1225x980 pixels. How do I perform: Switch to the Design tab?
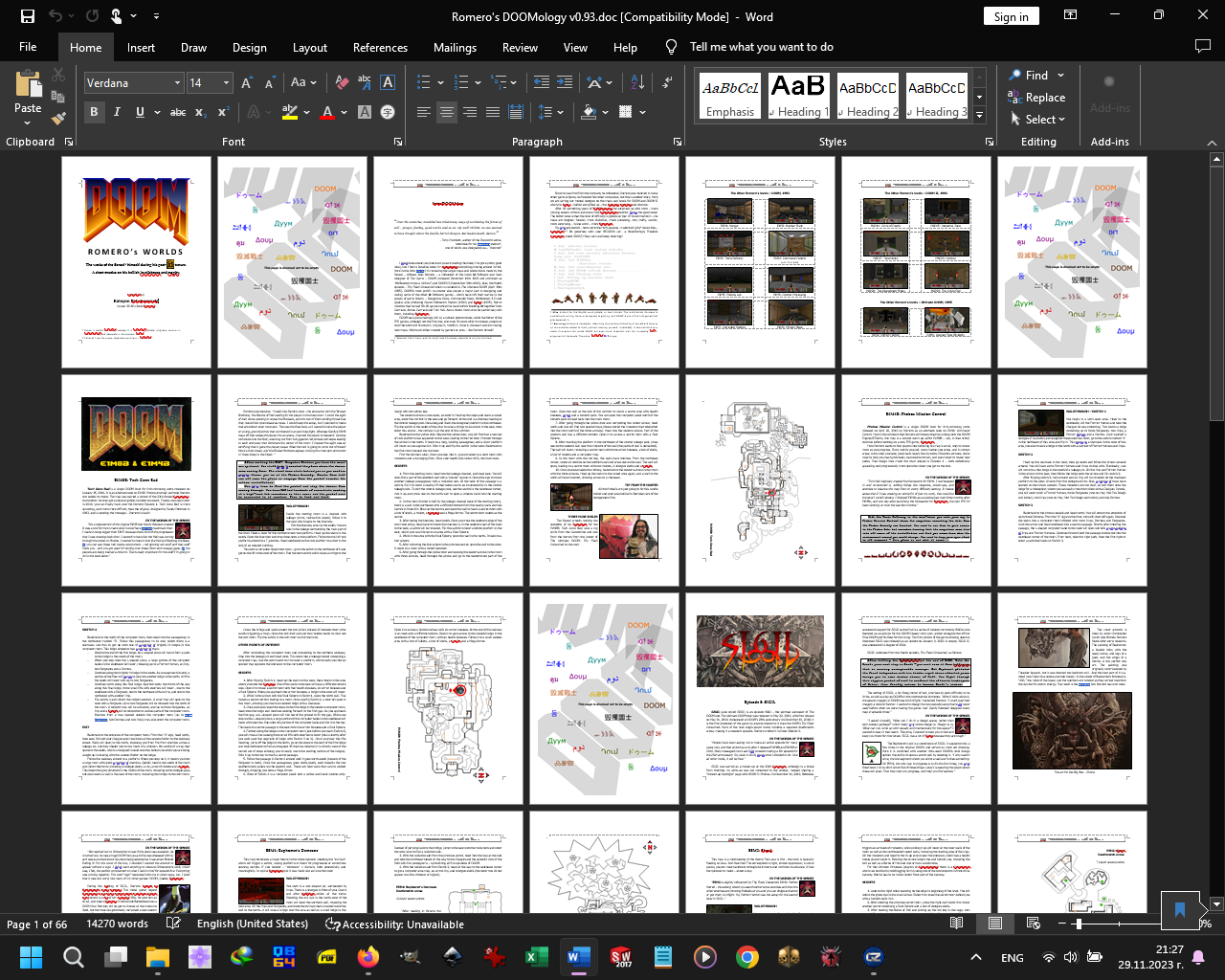[x=250, y=47]
